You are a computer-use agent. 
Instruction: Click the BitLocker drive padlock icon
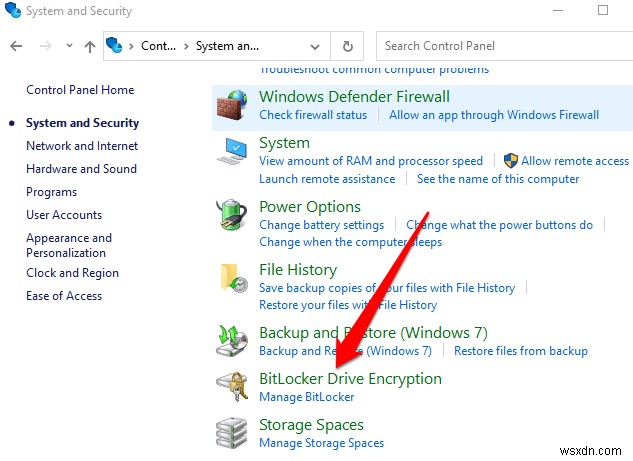click(232, 387)
